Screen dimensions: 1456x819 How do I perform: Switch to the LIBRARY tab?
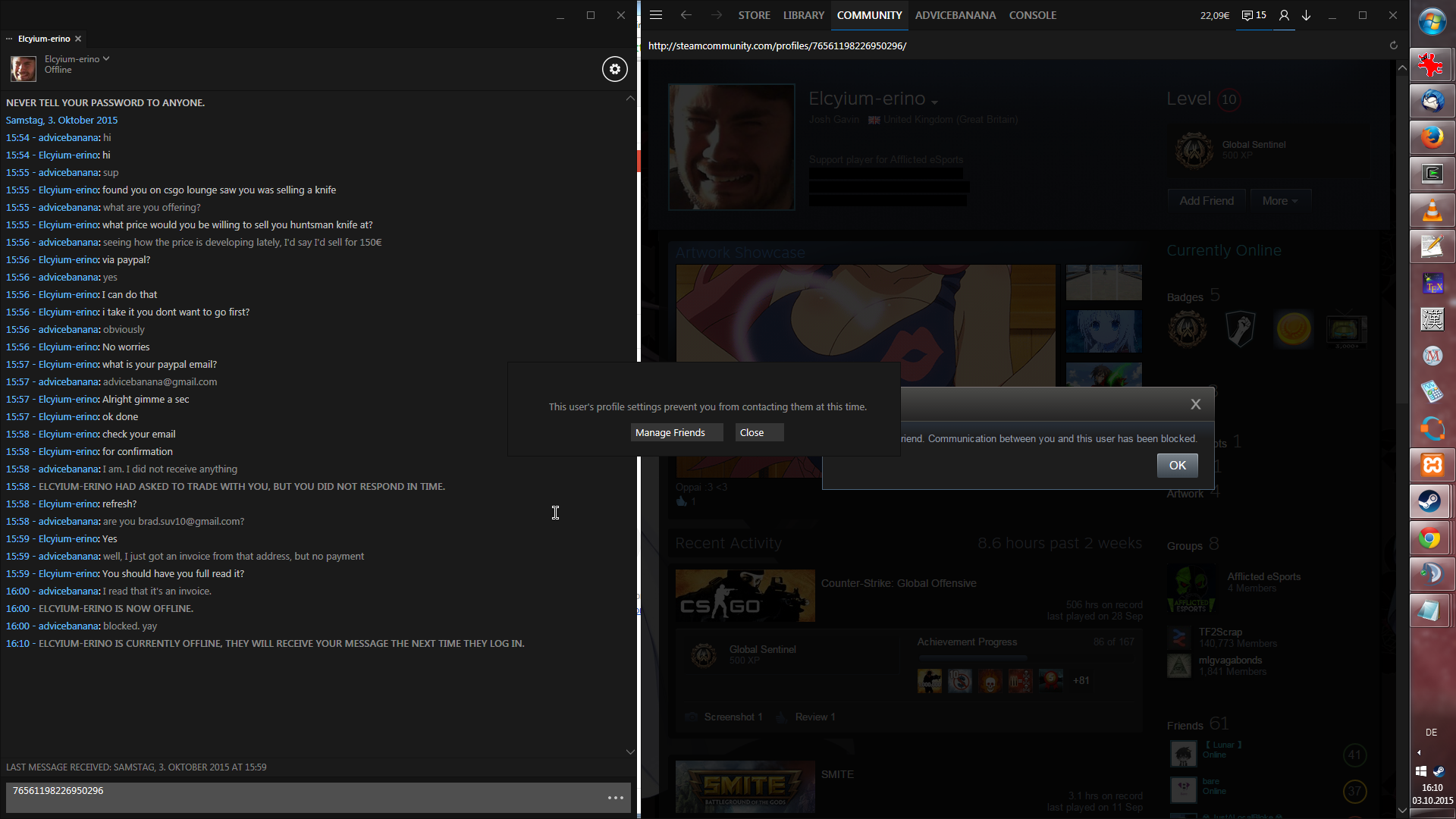(803, 15)
